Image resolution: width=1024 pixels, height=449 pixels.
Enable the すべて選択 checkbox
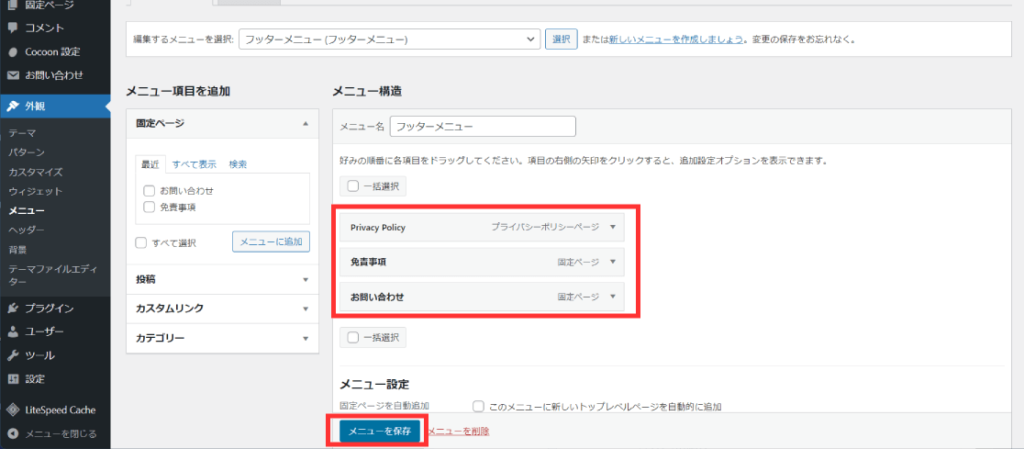click(141, 242)
